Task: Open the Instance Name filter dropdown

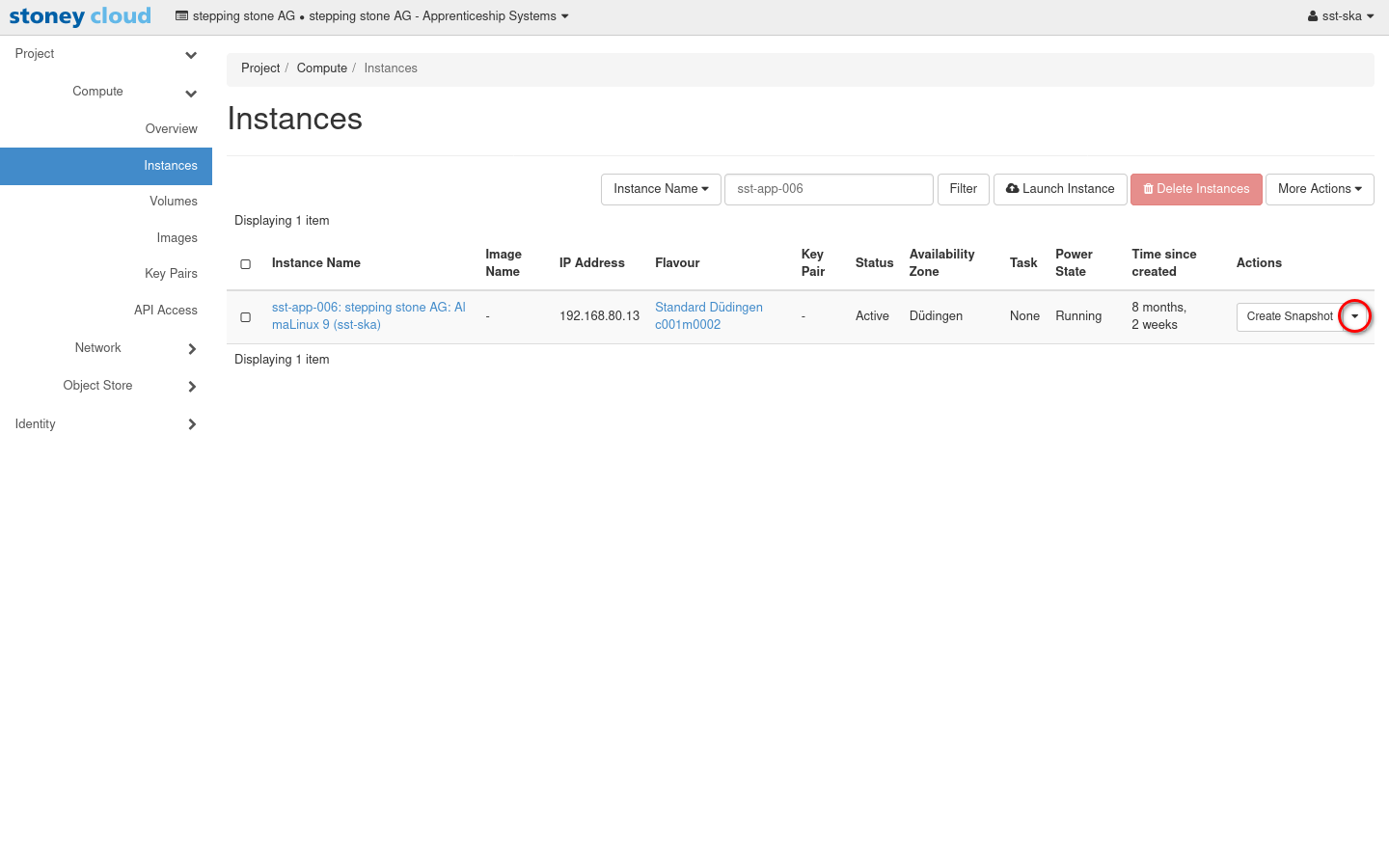Action: click(661, 189)
